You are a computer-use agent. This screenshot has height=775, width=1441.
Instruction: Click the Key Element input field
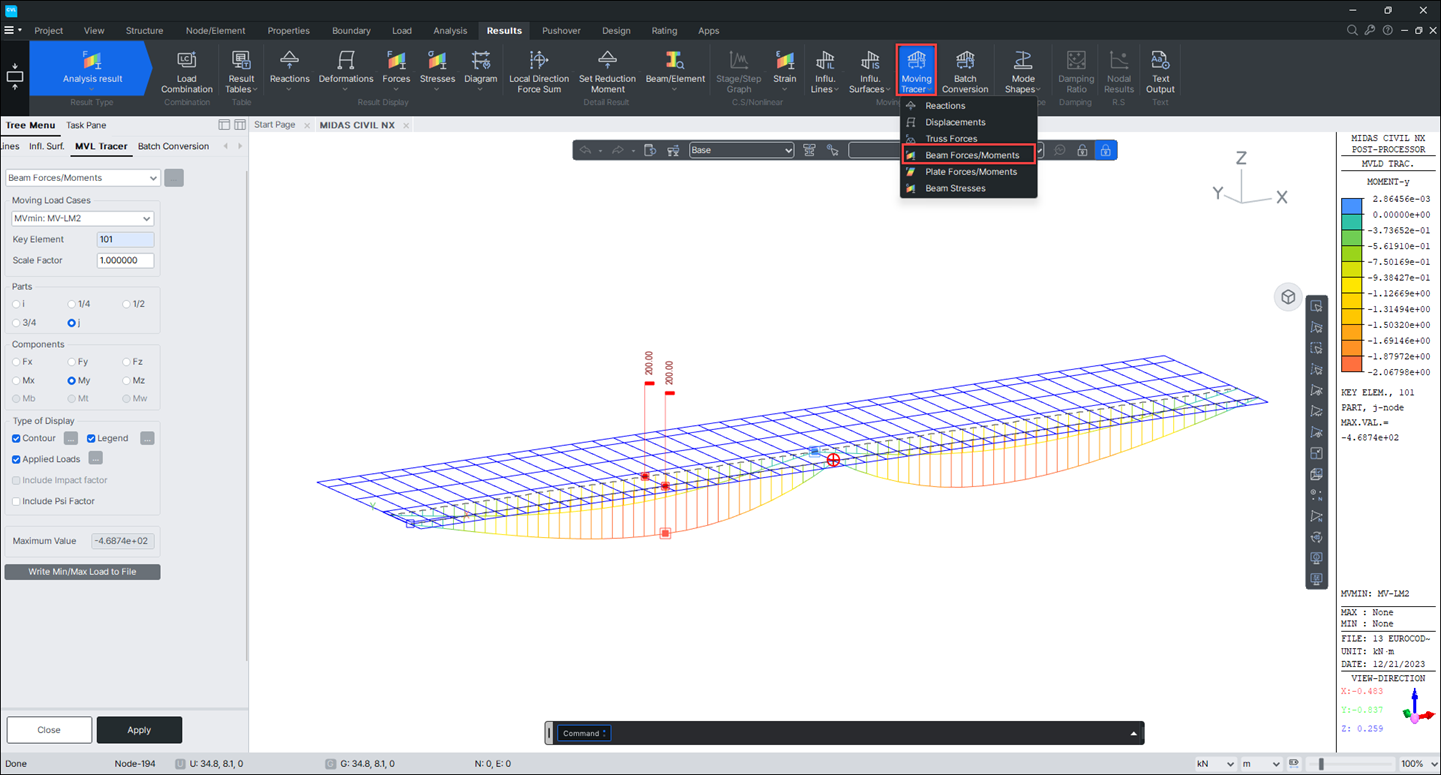(x=125, y=240)
